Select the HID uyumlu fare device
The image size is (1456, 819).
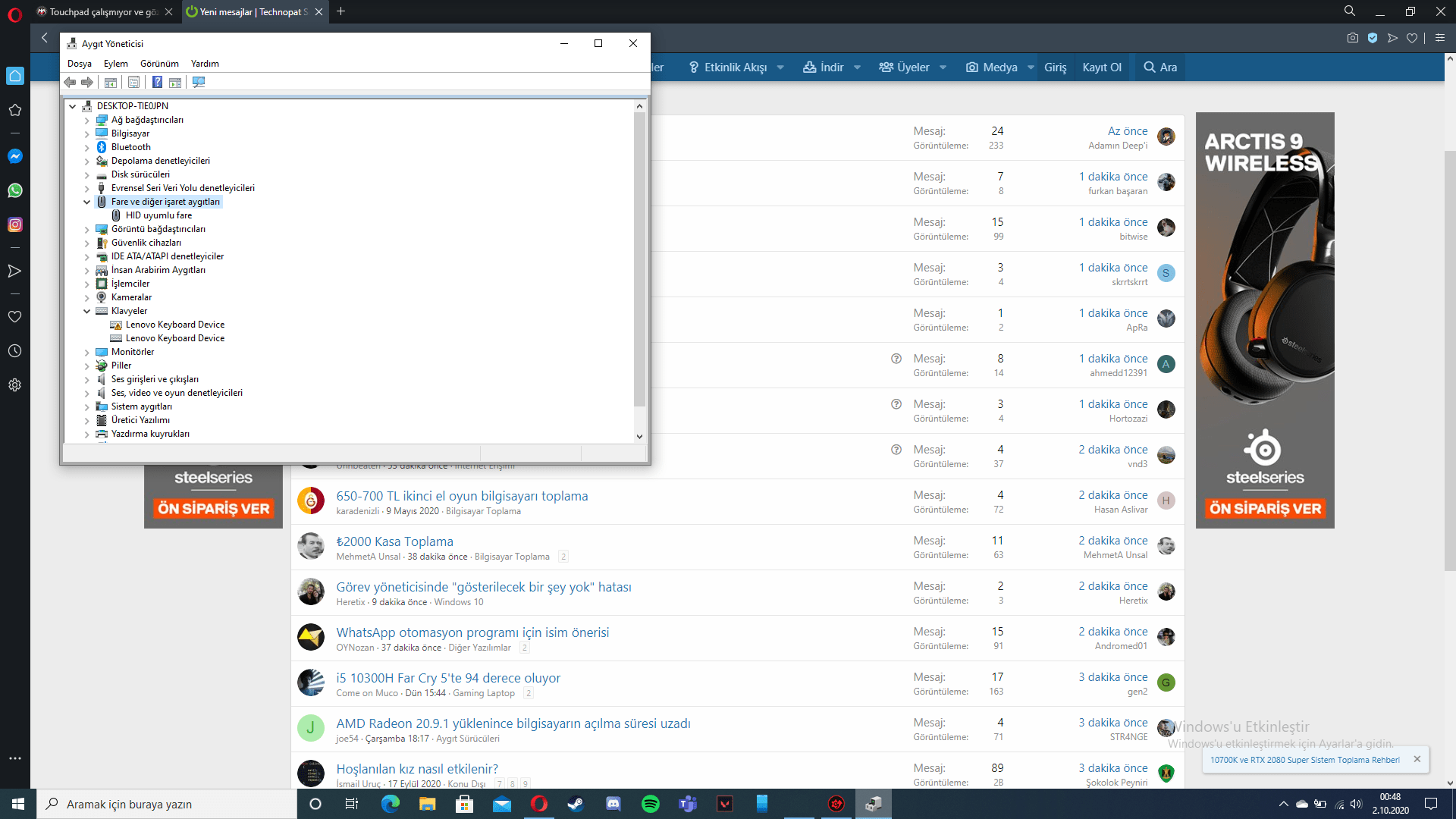pyautogui.click(x=158, y=215)
